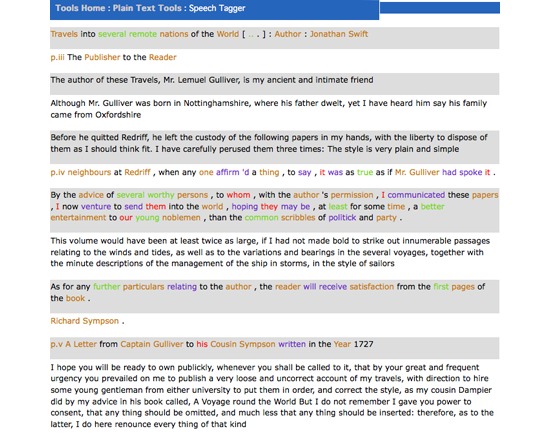Click the word 'Travels' in the title line

coord(64,34)
